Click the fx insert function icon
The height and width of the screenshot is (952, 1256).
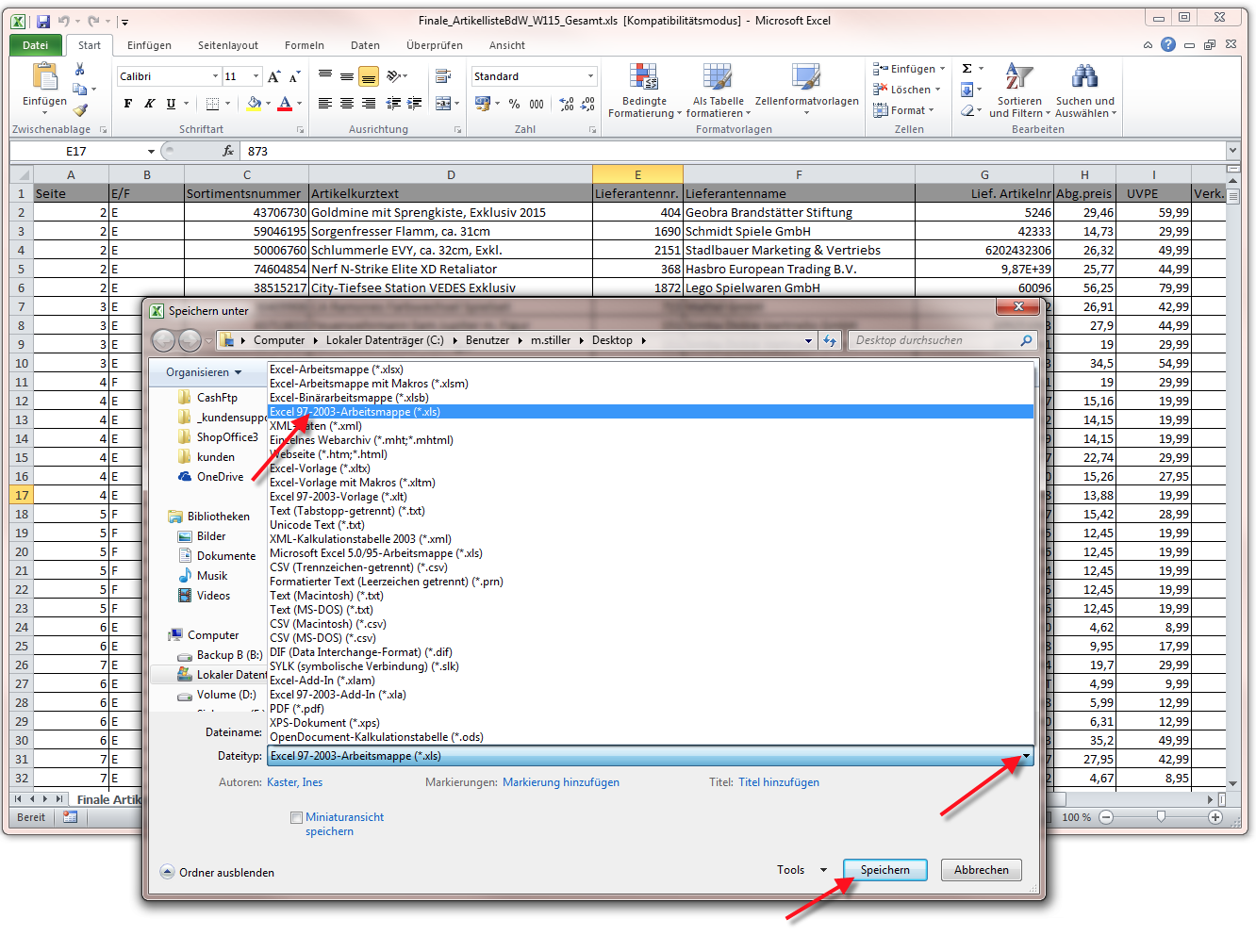[228, 151]
